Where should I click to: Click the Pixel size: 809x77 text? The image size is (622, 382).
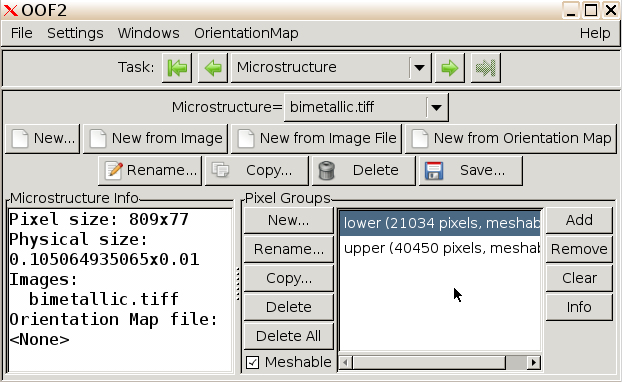click(99, 219)
